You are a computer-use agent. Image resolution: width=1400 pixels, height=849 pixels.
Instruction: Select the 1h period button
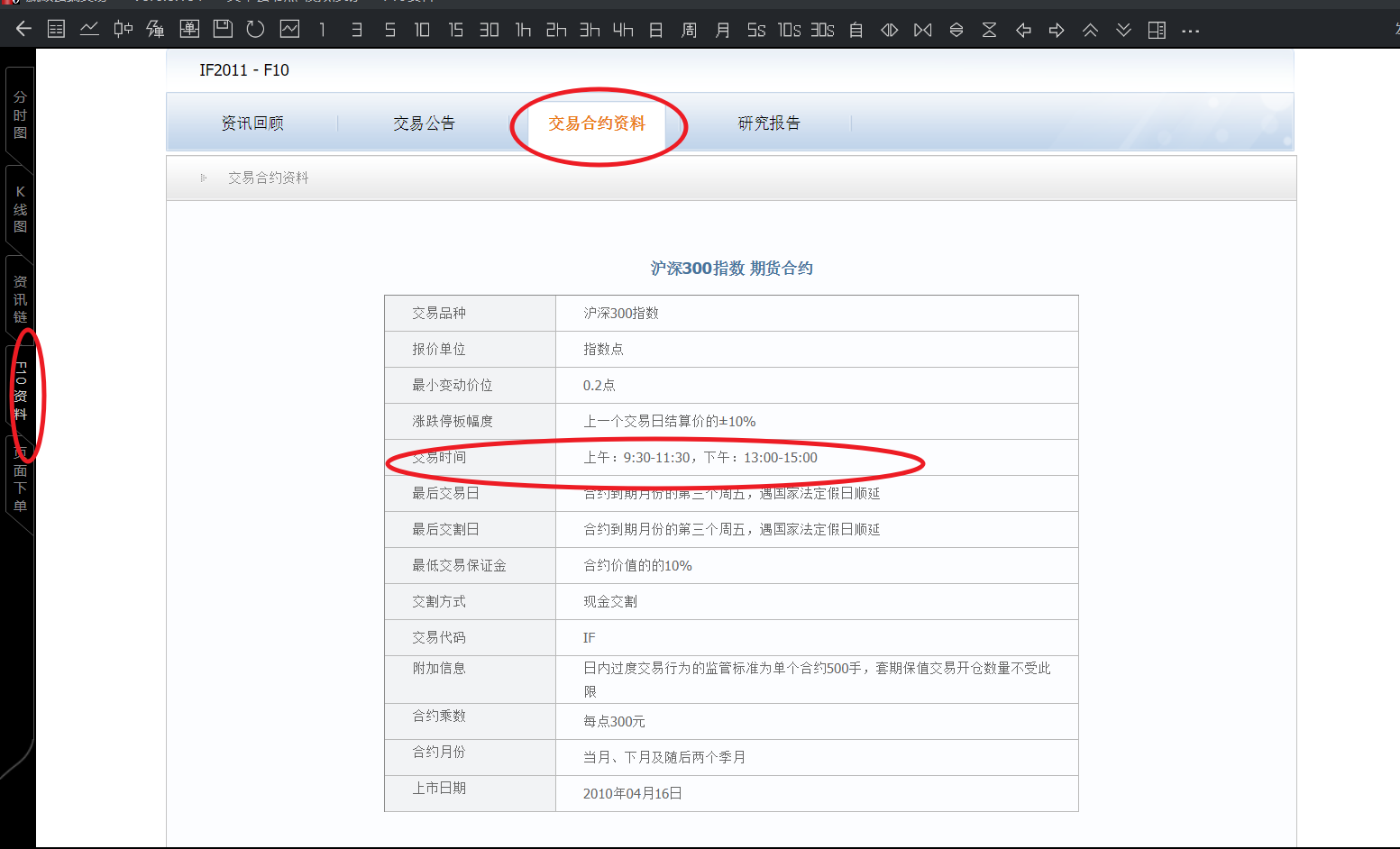pyautogui.click(x=523, y=31)
